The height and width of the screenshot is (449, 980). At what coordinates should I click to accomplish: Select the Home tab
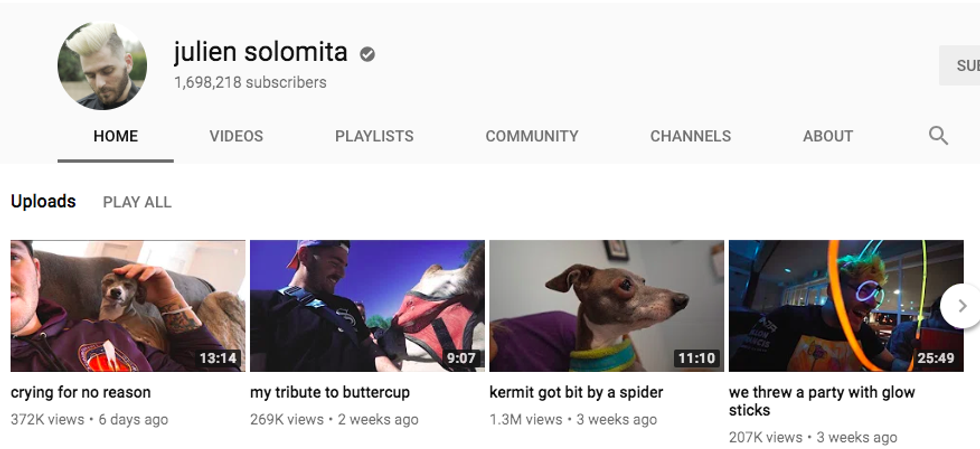116,136
